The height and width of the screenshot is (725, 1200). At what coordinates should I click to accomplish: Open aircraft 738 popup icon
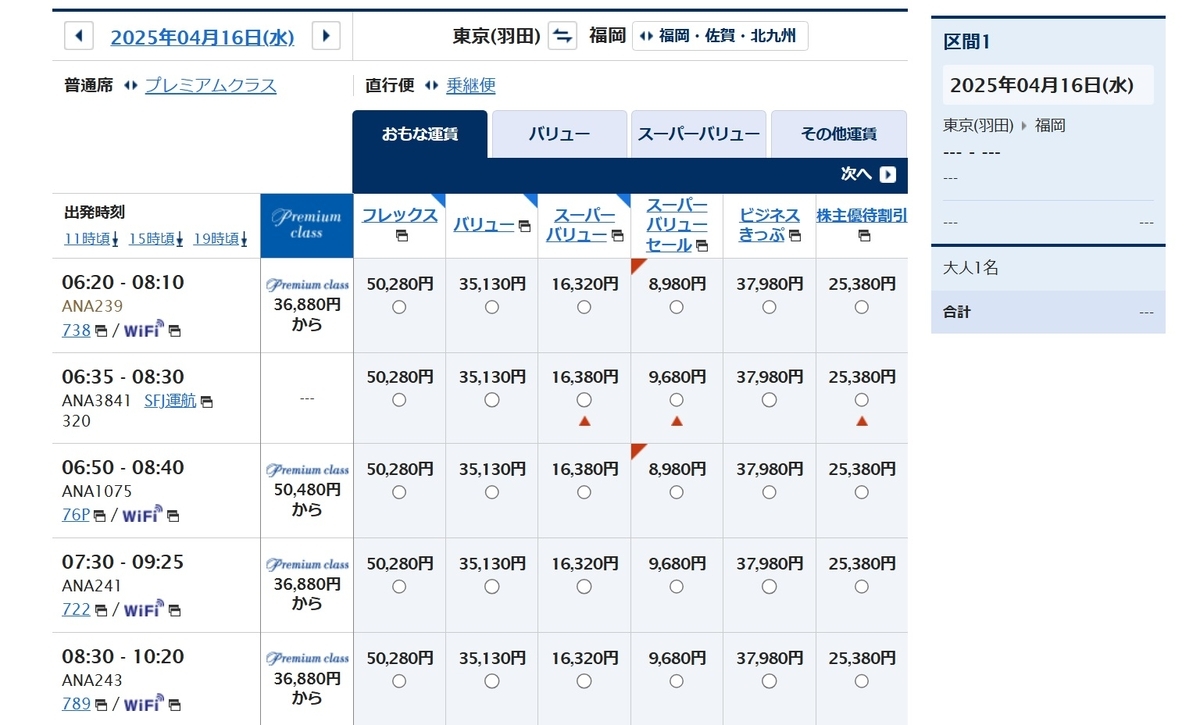(x=100, y=330)
